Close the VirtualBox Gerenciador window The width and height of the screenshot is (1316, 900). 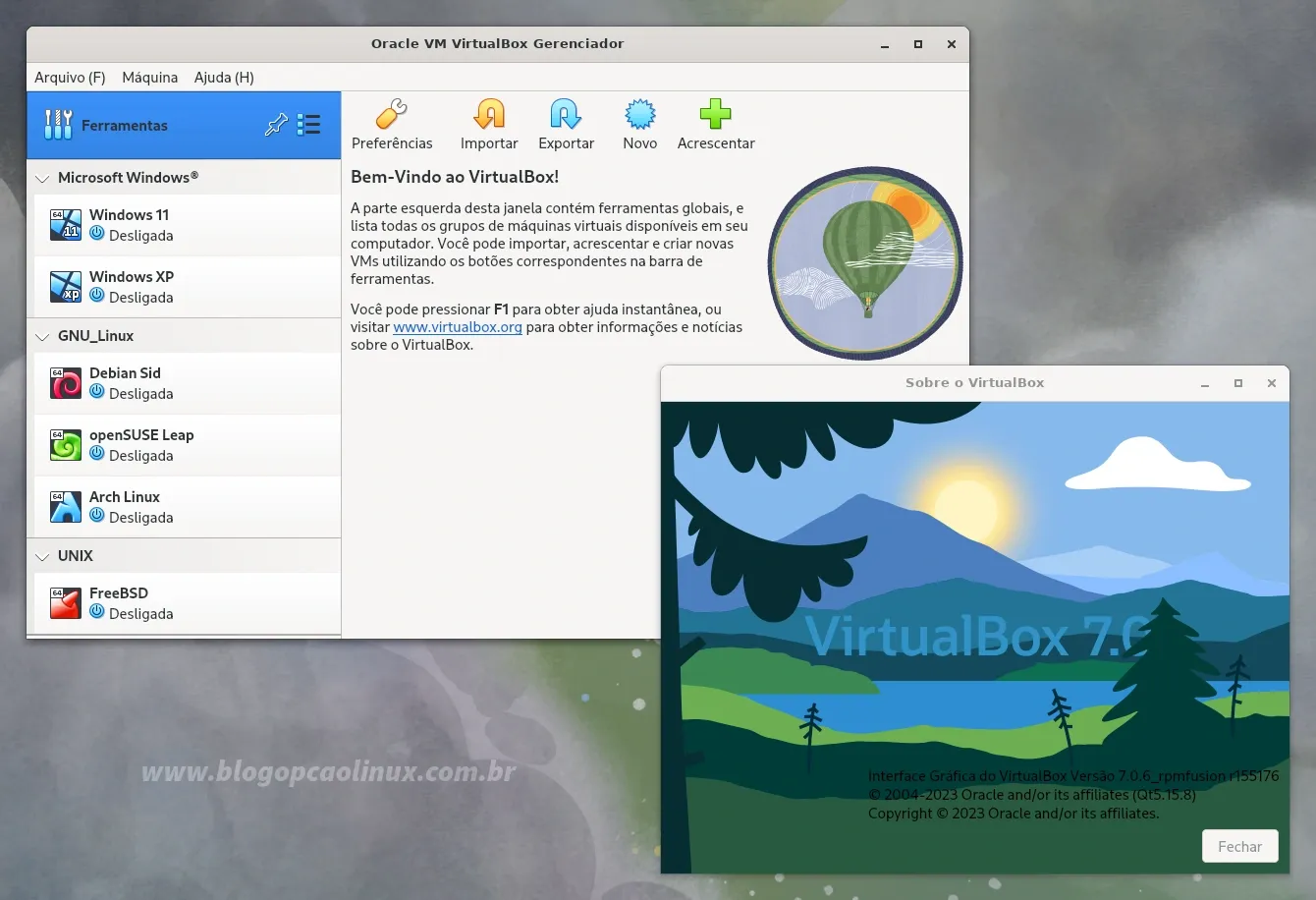pos(952,44)
